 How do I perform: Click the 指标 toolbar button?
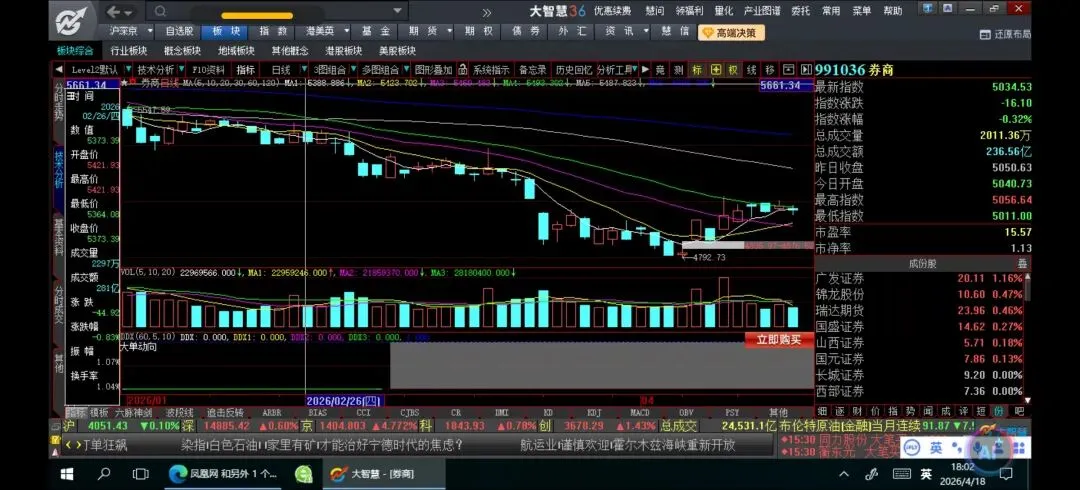pyautogui.click(x=246, y=70)
